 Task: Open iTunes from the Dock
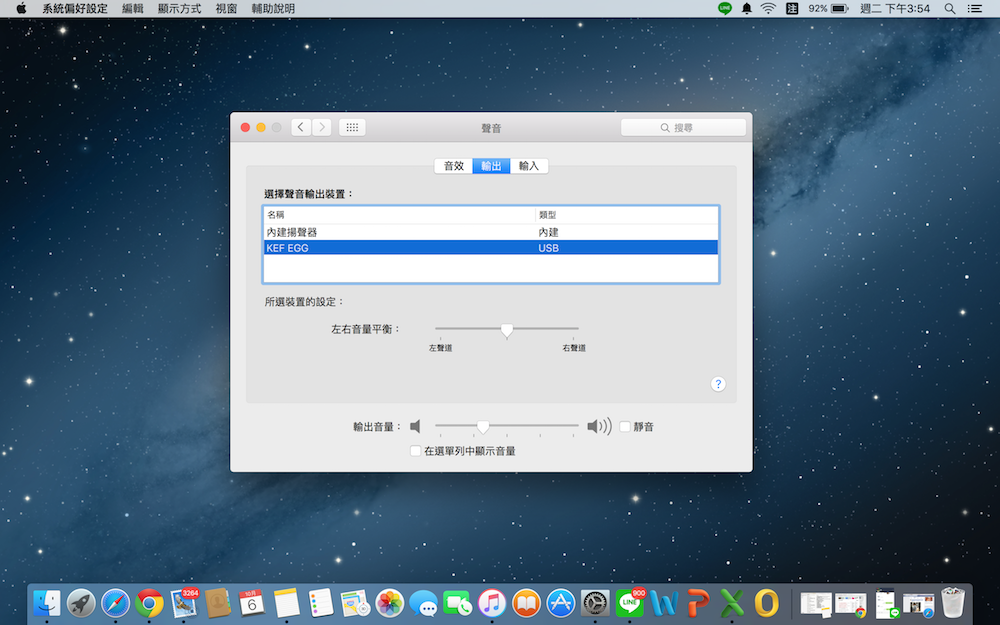492,602
